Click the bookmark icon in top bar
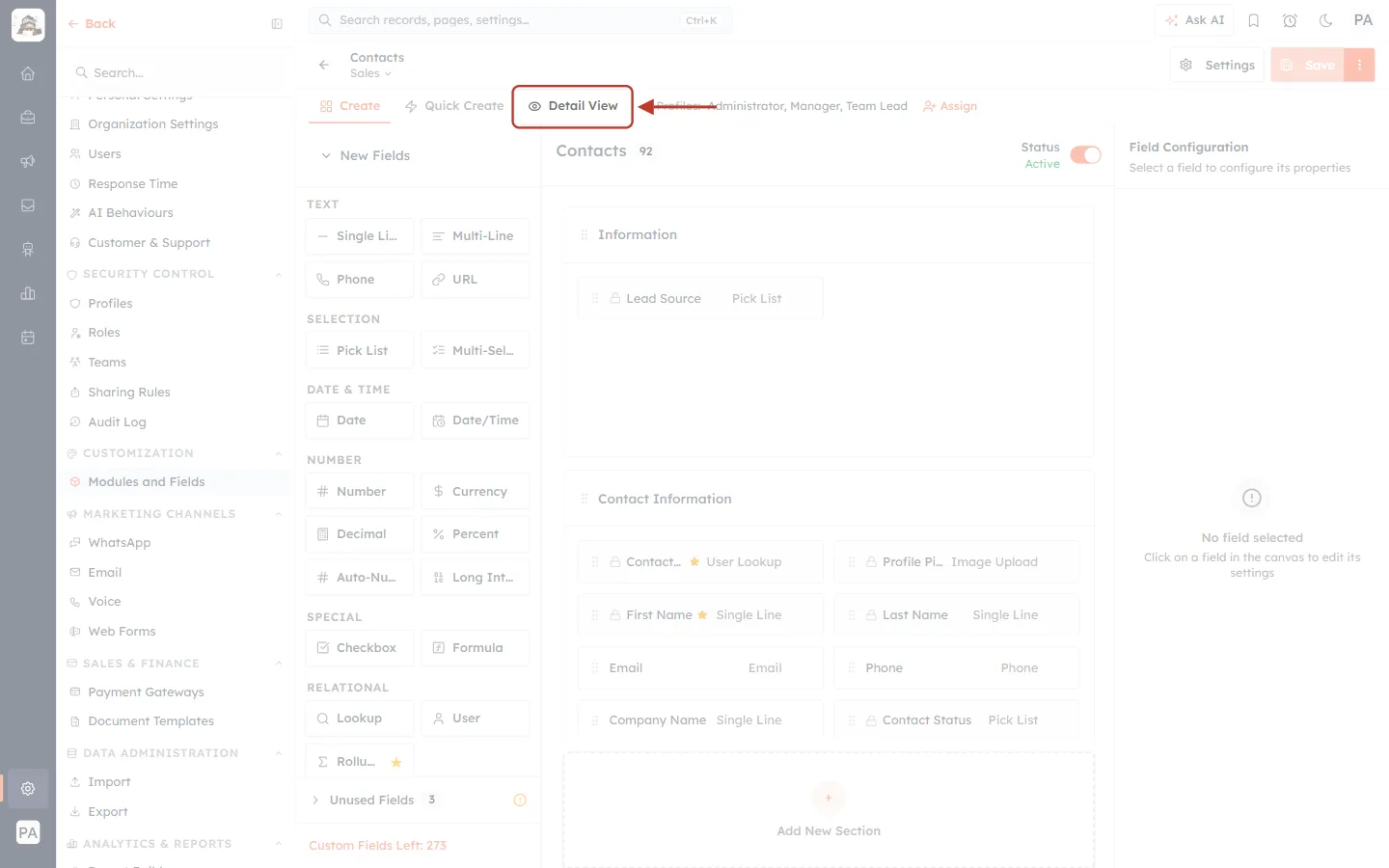Image resolution: width=1389 pixels, height=868 pixels. (x=1254, y=20)
